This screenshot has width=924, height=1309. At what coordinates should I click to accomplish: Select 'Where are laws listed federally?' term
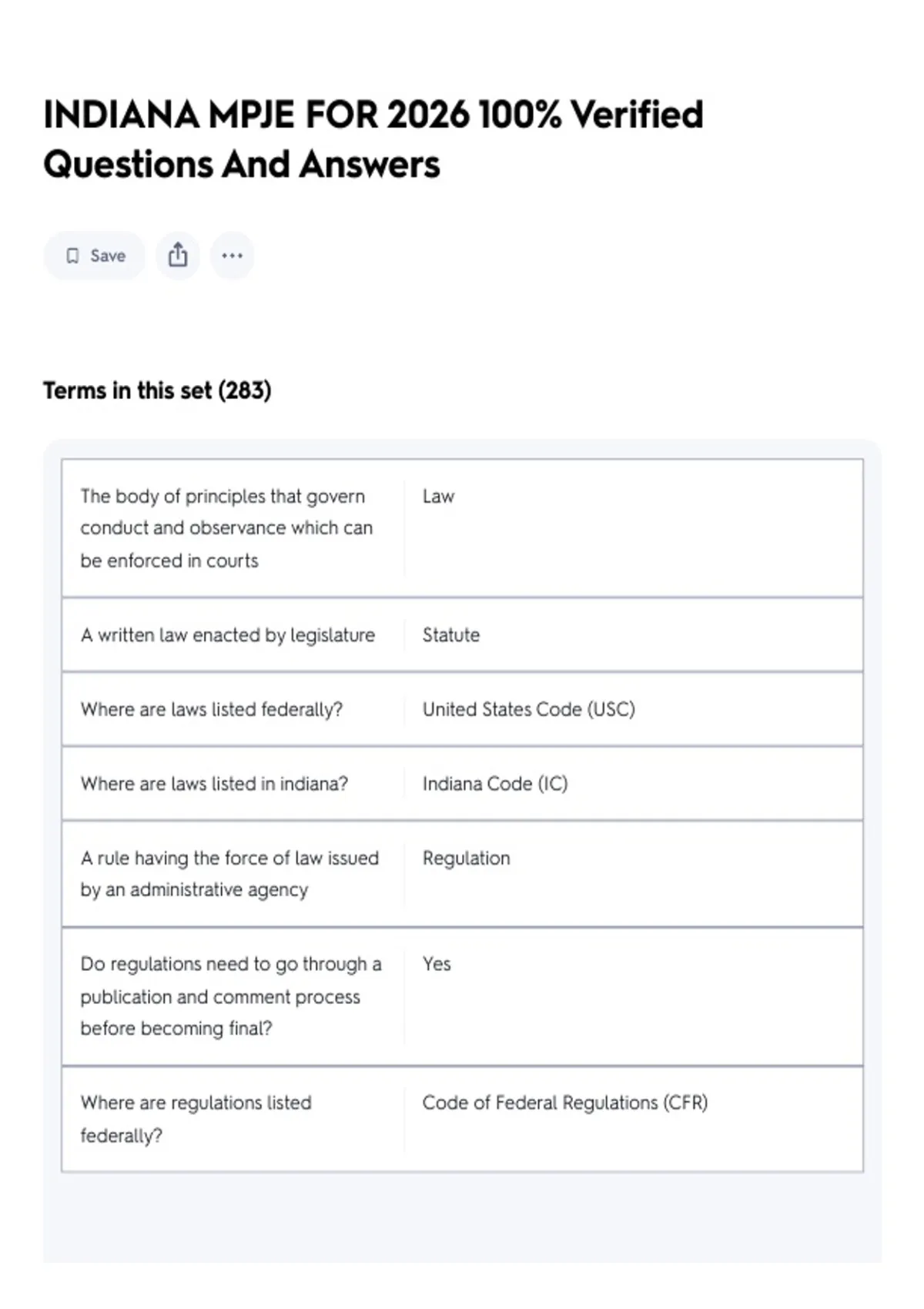pos(212,709)
